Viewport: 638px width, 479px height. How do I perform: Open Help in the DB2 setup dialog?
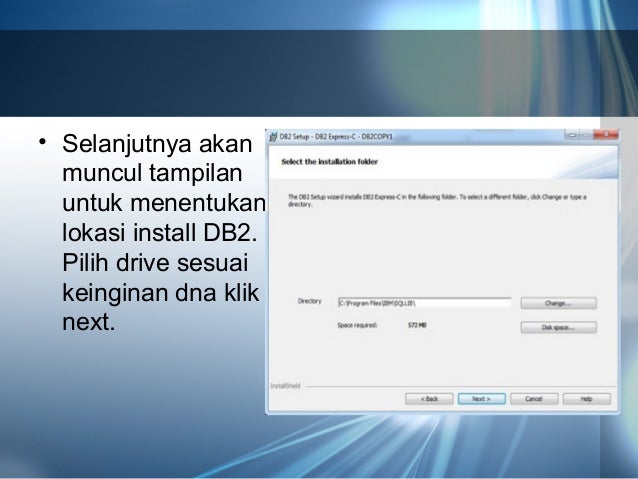click(x=586, y=399)
